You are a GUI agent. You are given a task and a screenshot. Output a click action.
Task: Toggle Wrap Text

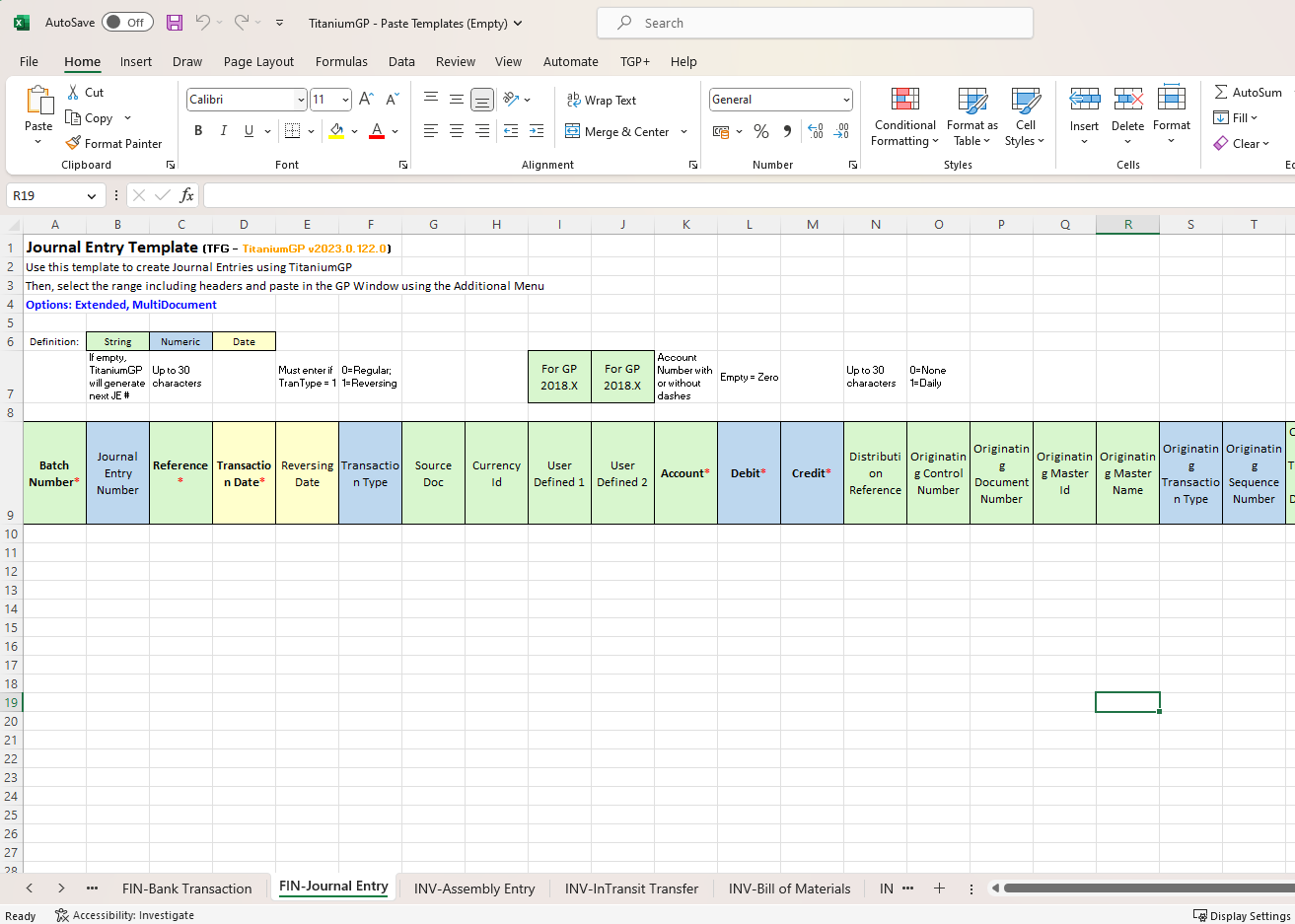tap(602, 100)
